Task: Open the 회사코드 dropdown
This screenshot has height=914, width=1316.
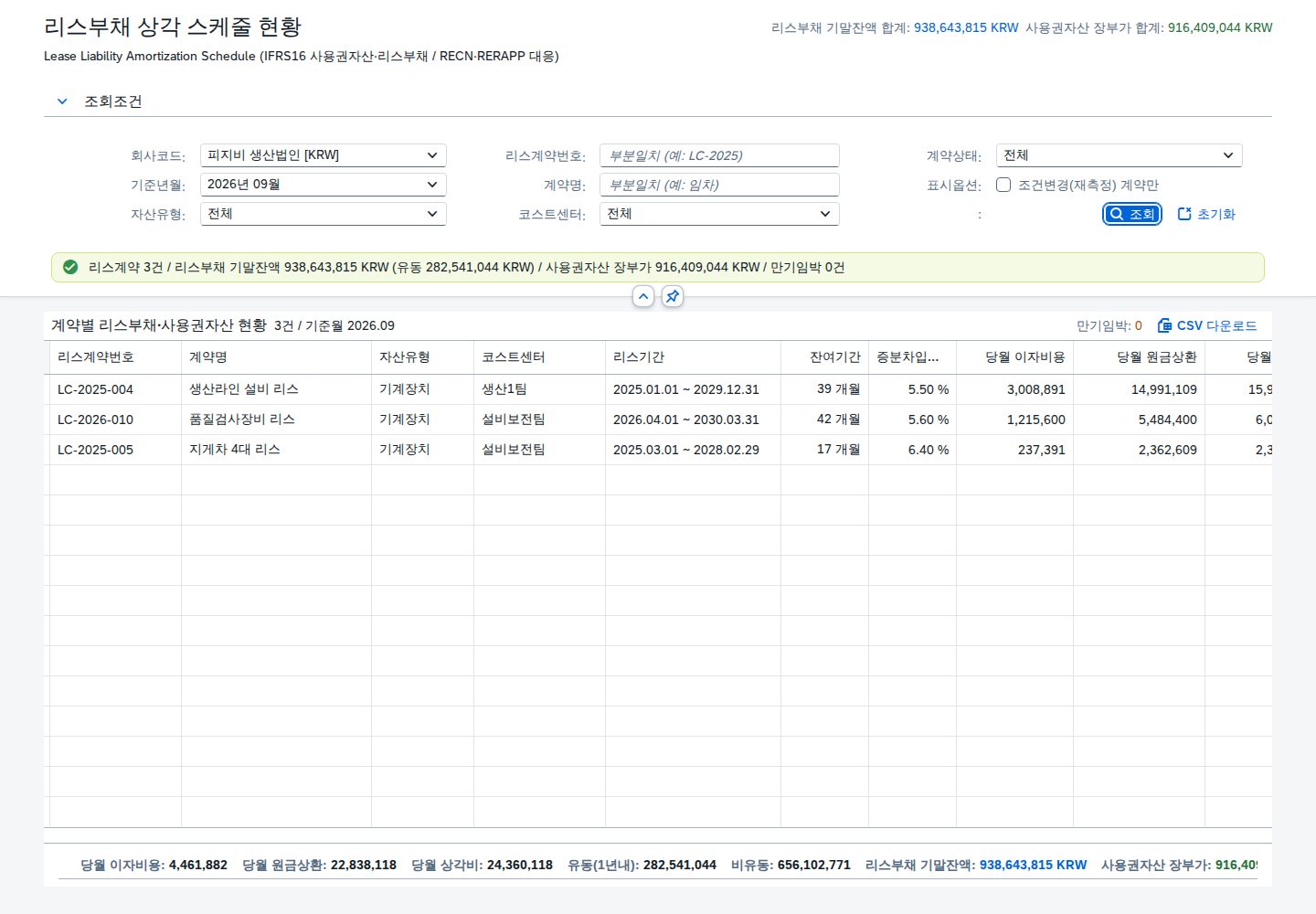Action: pos(323,155)
